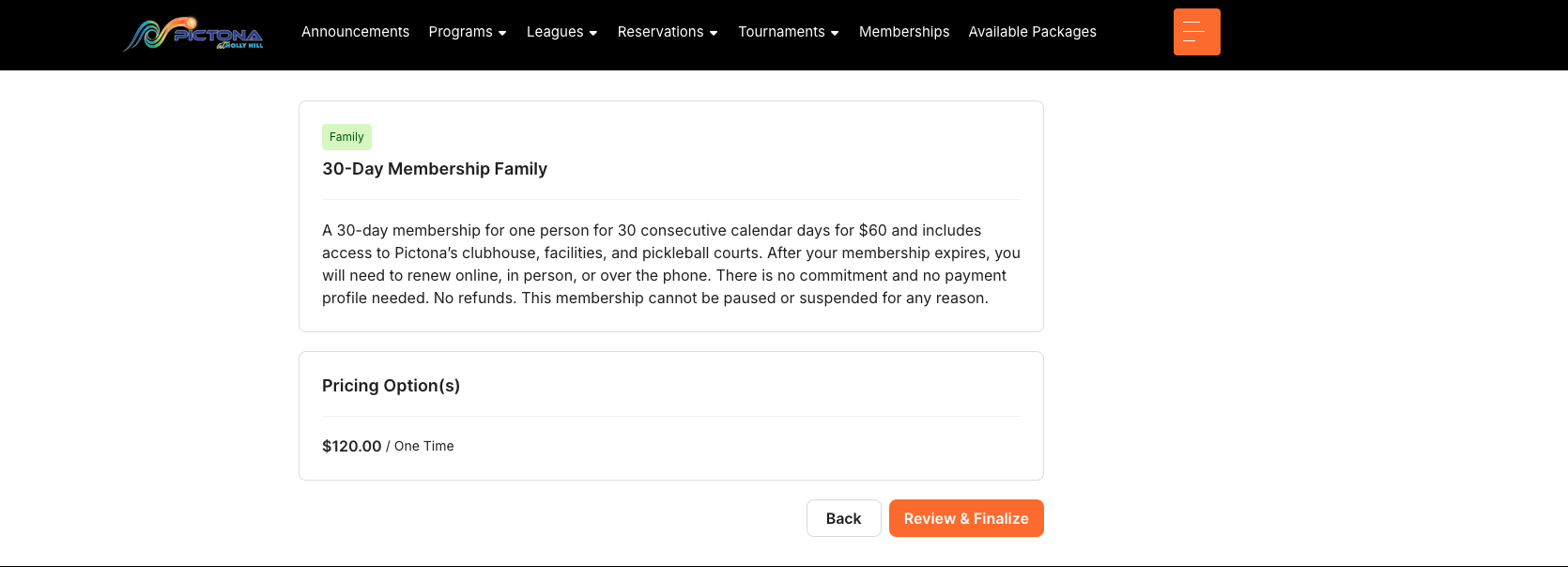Click the Pricing Option(s) heading
The width and height of the screenshot is (1568, 567).
(391, 386)
